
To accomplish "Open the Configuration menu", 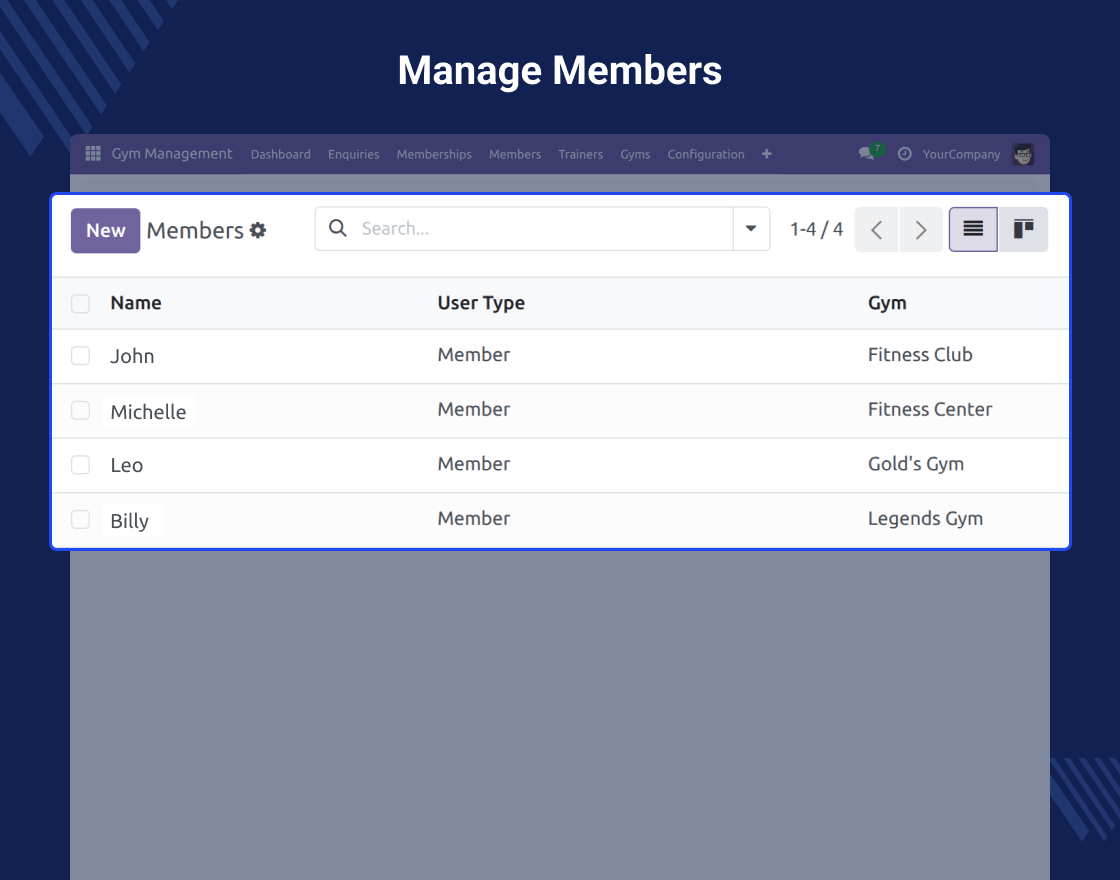I will (706, 154).
